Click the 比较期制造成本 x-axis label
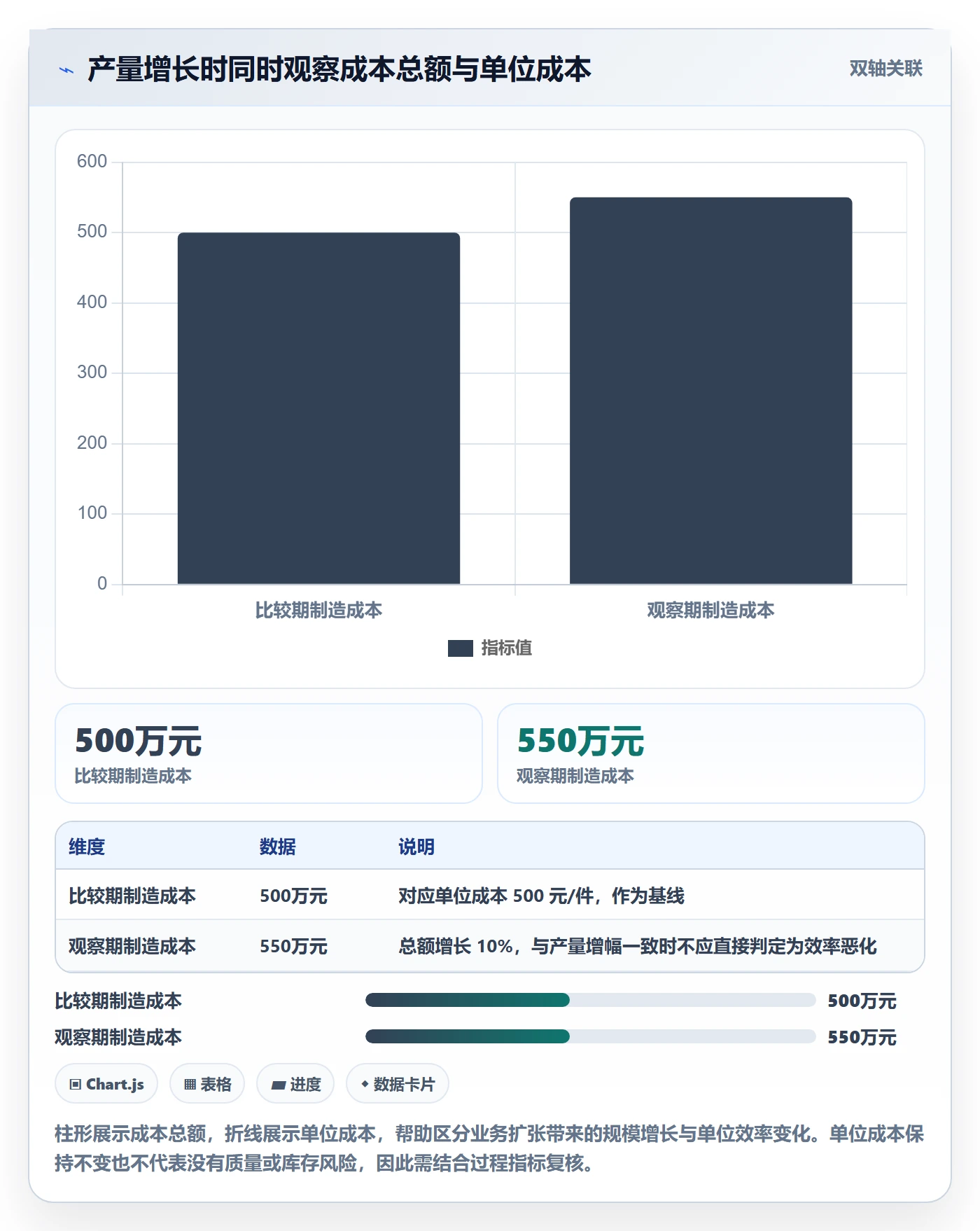This screenshot has width=980, height=1231. (x=318, y=611)
